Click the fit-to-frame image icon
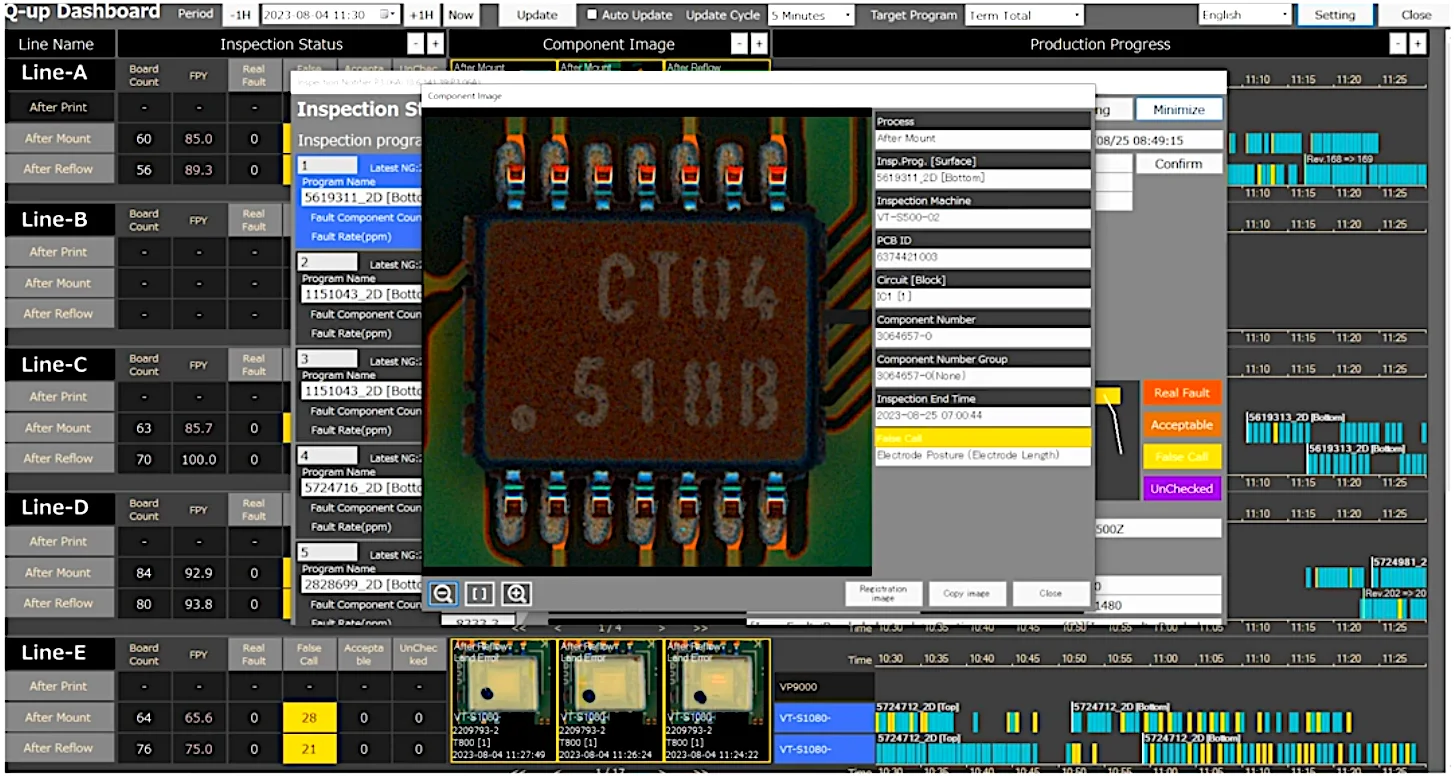The width and height of the screenshot is (1454, 776). [x=480, y=593]
